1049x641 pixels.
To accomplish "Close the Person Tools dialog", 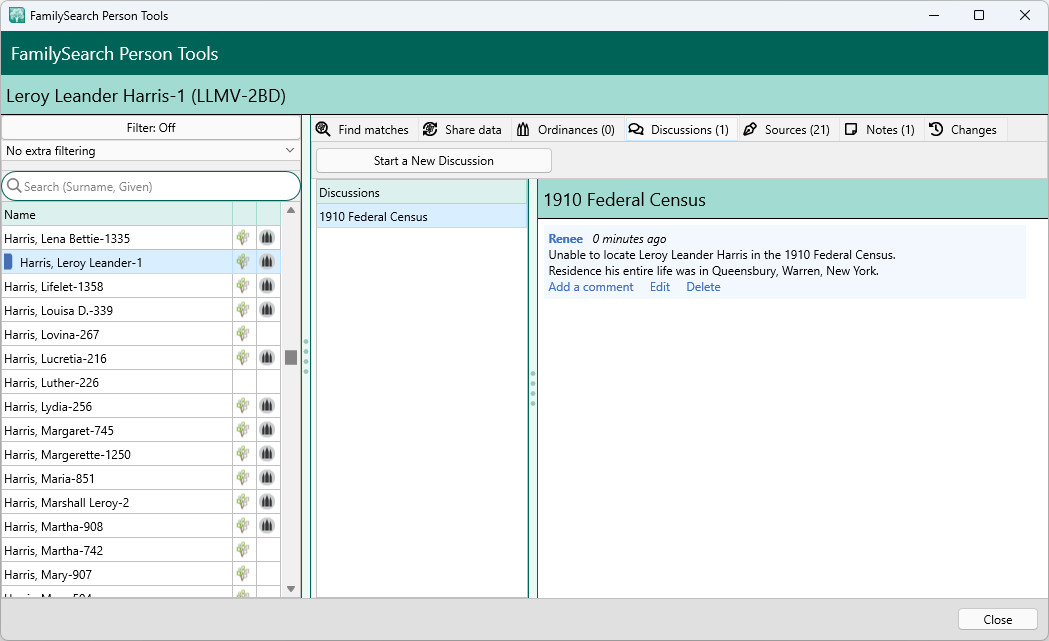I will 997,620.
